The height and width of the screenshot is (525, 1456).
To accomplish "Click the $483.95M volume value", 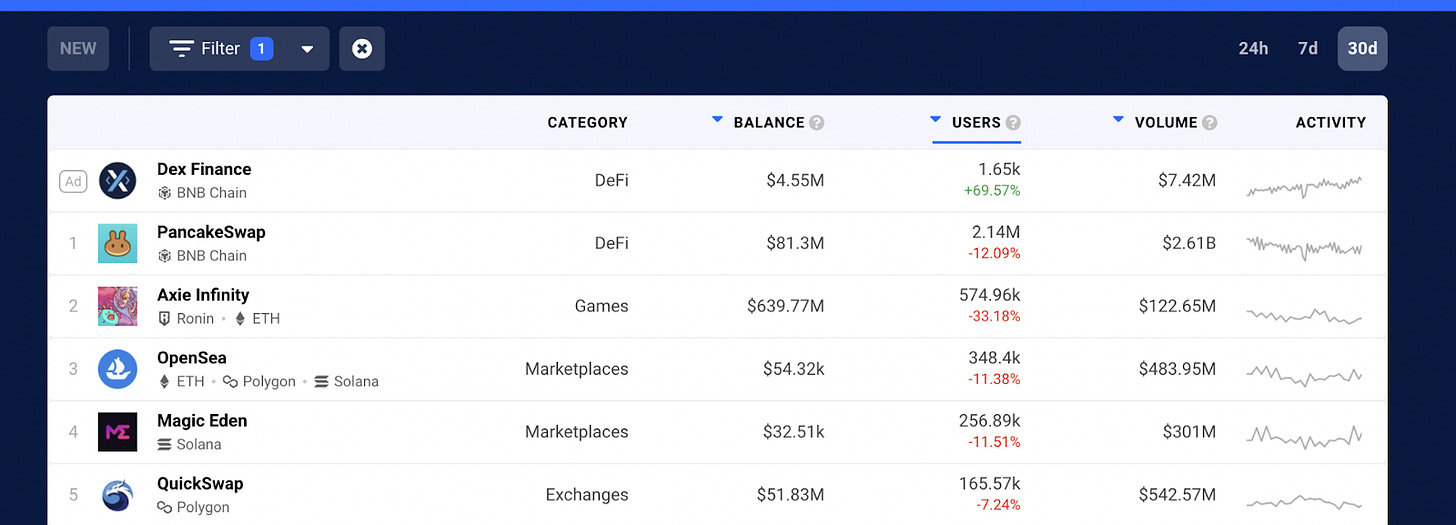I will click(1177, 369).
